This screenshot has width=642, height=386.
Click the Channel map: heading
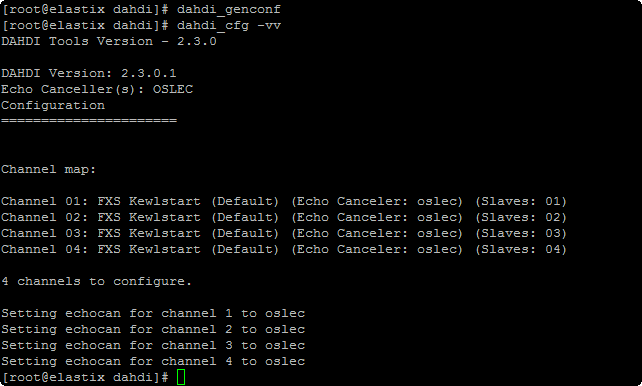49,169
